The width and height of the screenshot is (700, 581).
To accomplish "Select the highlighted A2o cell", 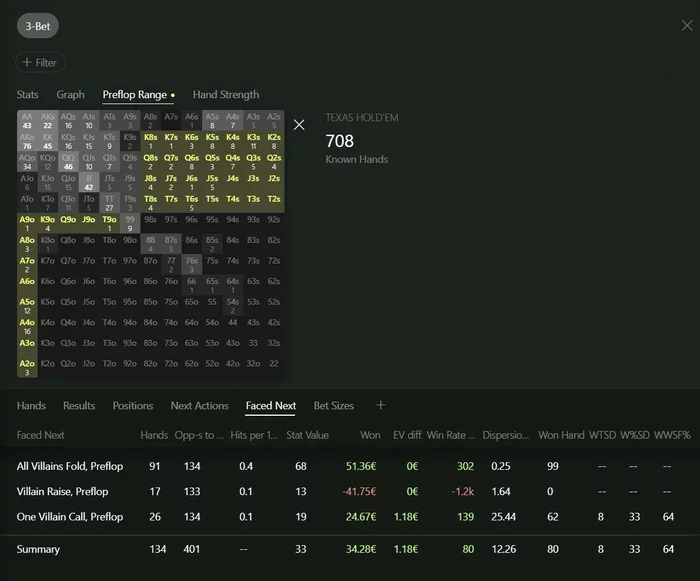I will 27,368.
